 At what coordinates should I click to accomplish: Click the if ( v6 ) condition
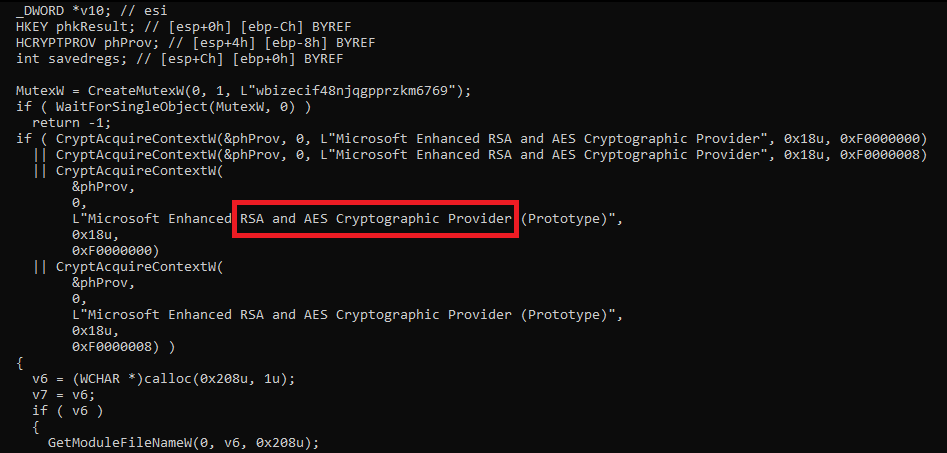(x=63, y=410)
